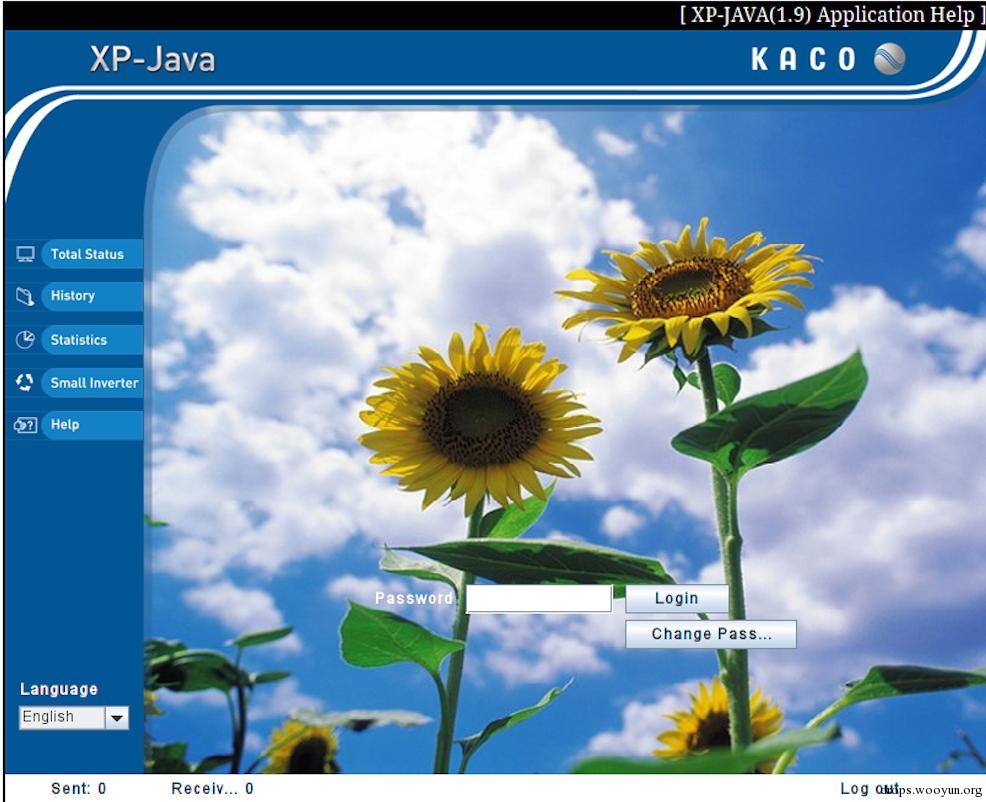Click the KACO globe logo icon
The image size is (986, 802).
(x=890, y=59)
